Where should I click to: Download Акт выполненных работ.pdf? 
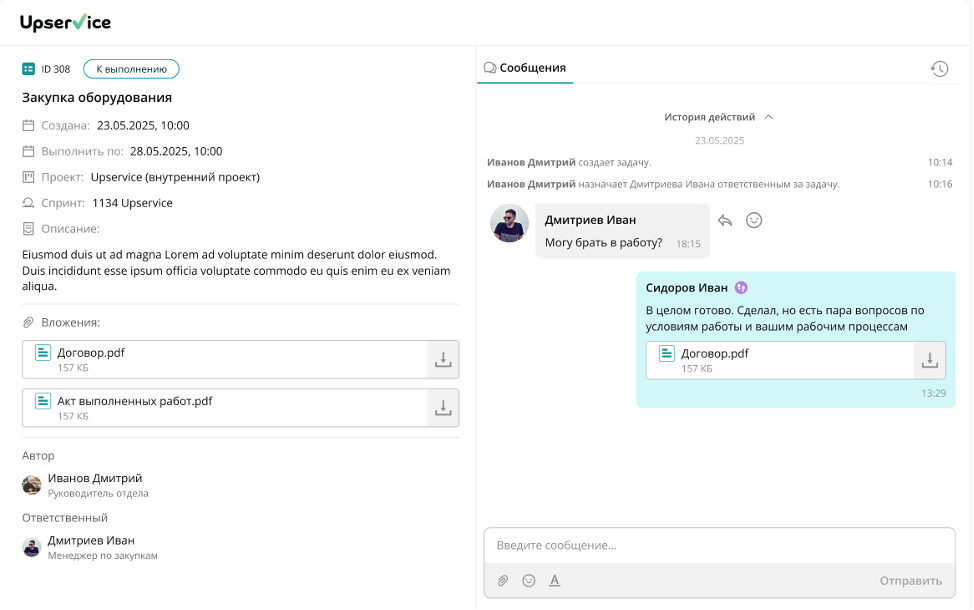pos(443,408)
